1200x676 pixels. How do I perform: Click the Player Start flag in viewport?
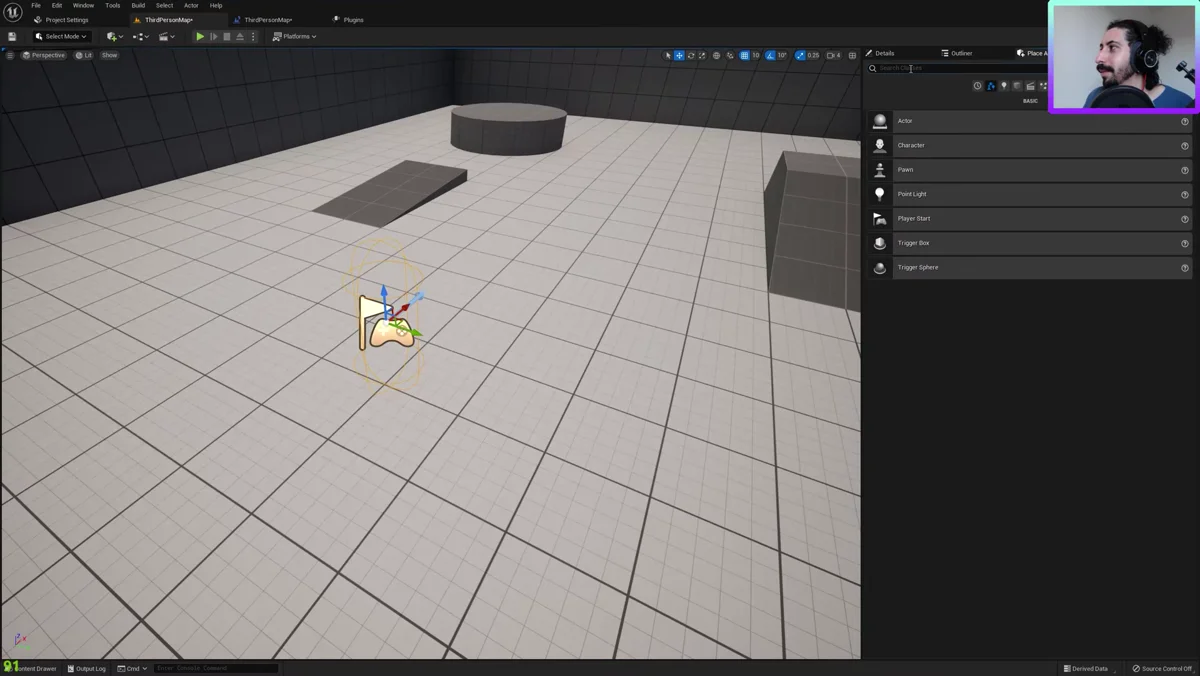(386, 322)
